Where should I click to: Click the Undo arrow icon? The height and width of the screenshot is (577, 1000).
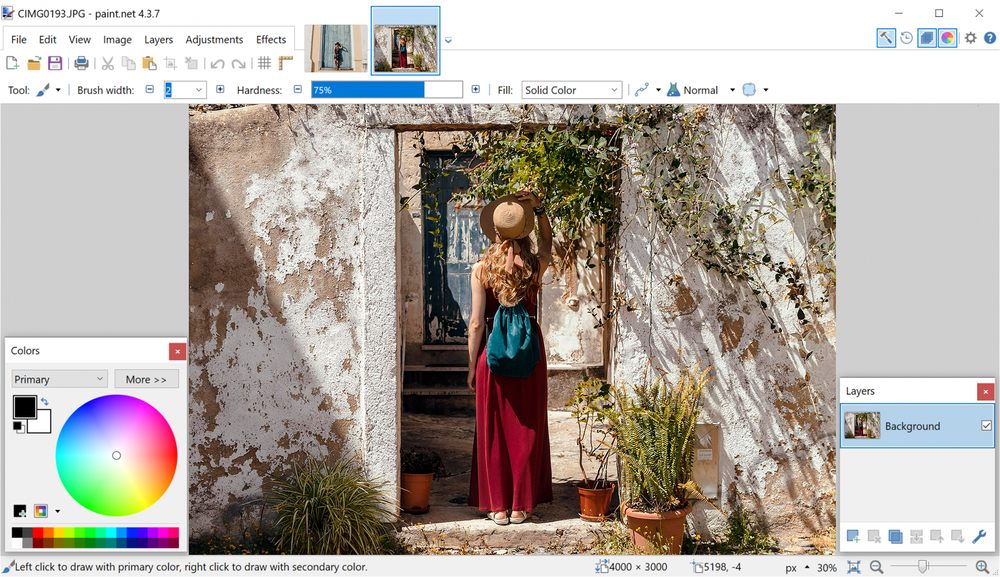tap(217, 63)
